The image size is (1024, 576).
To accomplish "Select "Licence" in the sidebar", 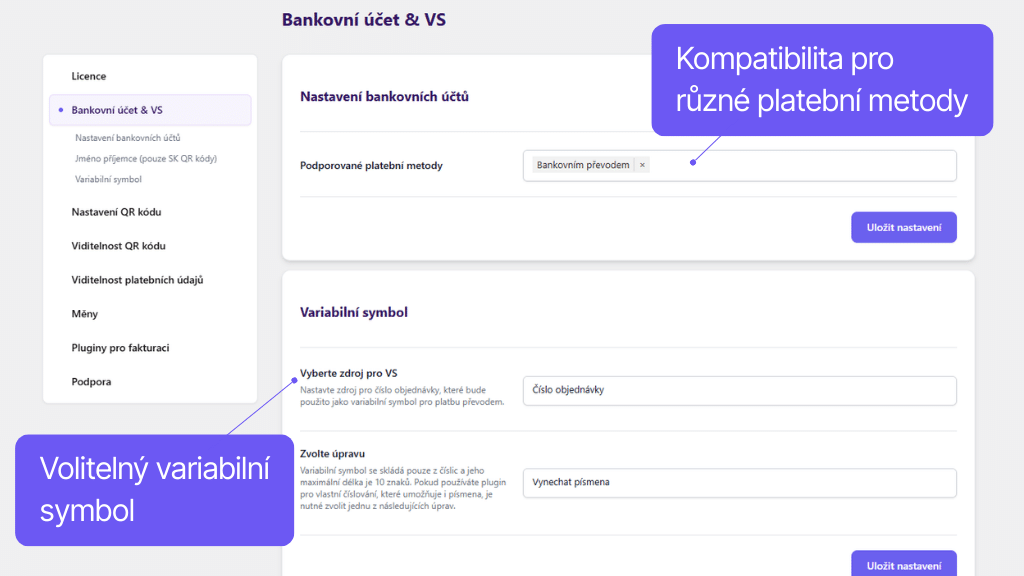I will point(88,75).
